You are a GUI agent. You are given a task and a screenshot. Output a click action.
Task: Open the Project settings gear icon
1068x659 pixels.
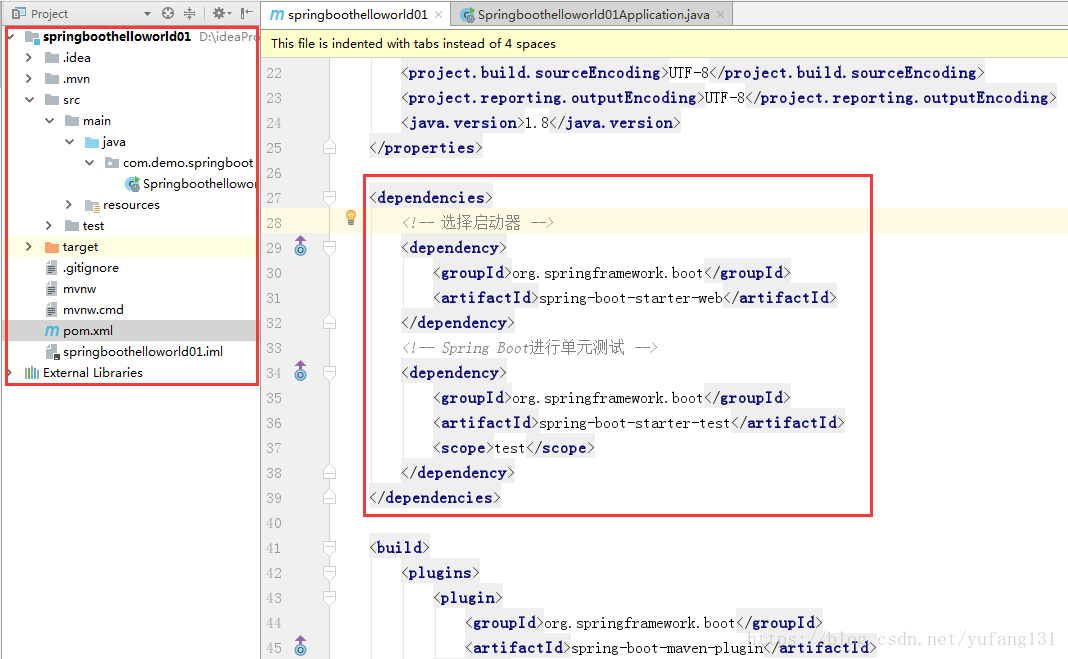point(219,13)
